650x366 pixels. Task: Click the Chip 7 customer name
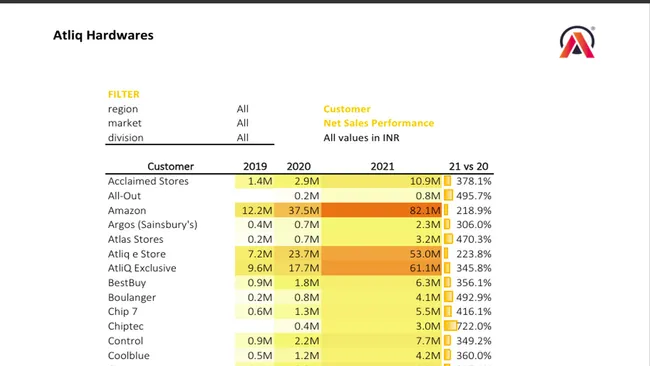point(122,312)
